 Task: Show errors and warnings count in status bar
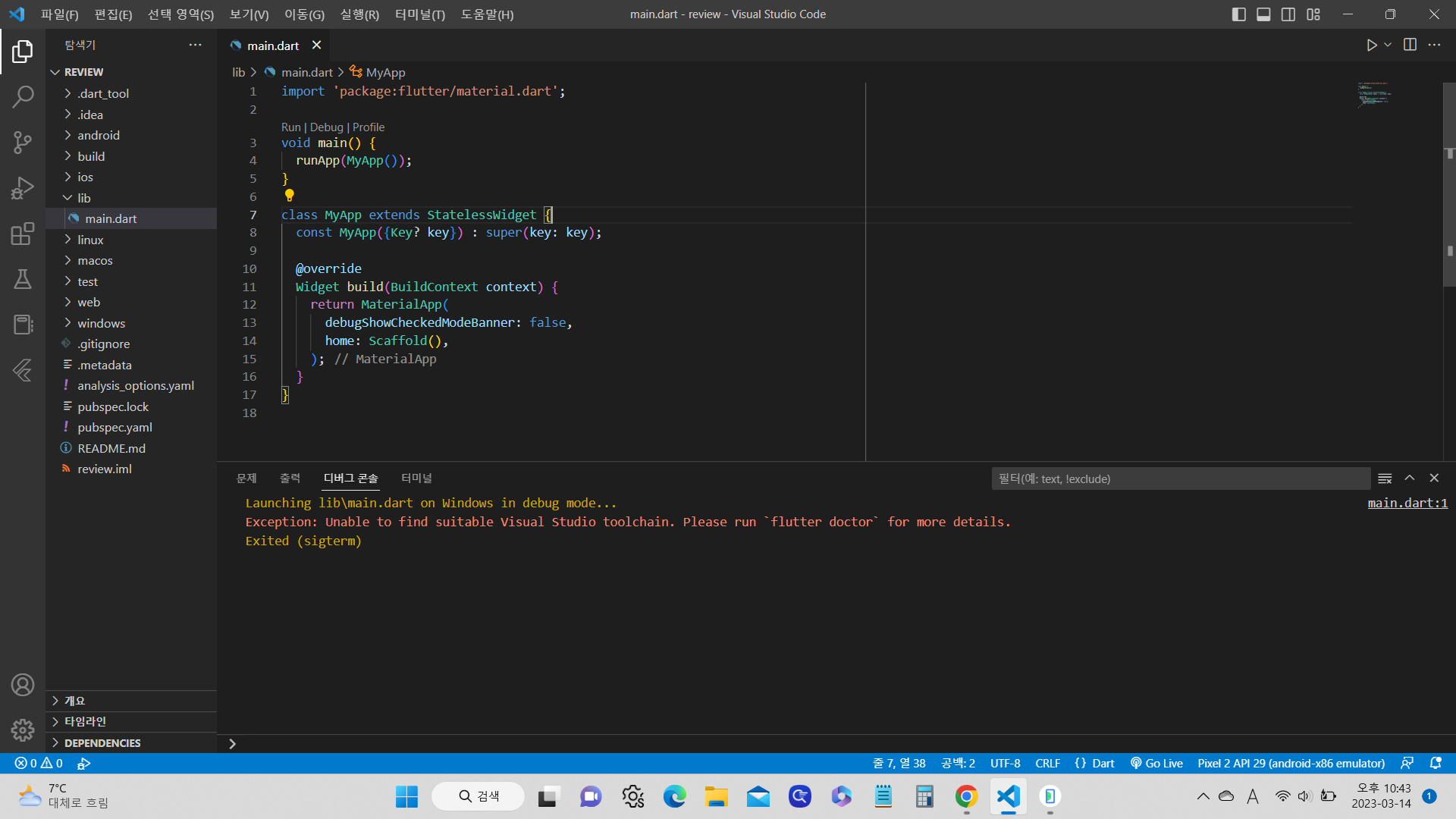39,764
